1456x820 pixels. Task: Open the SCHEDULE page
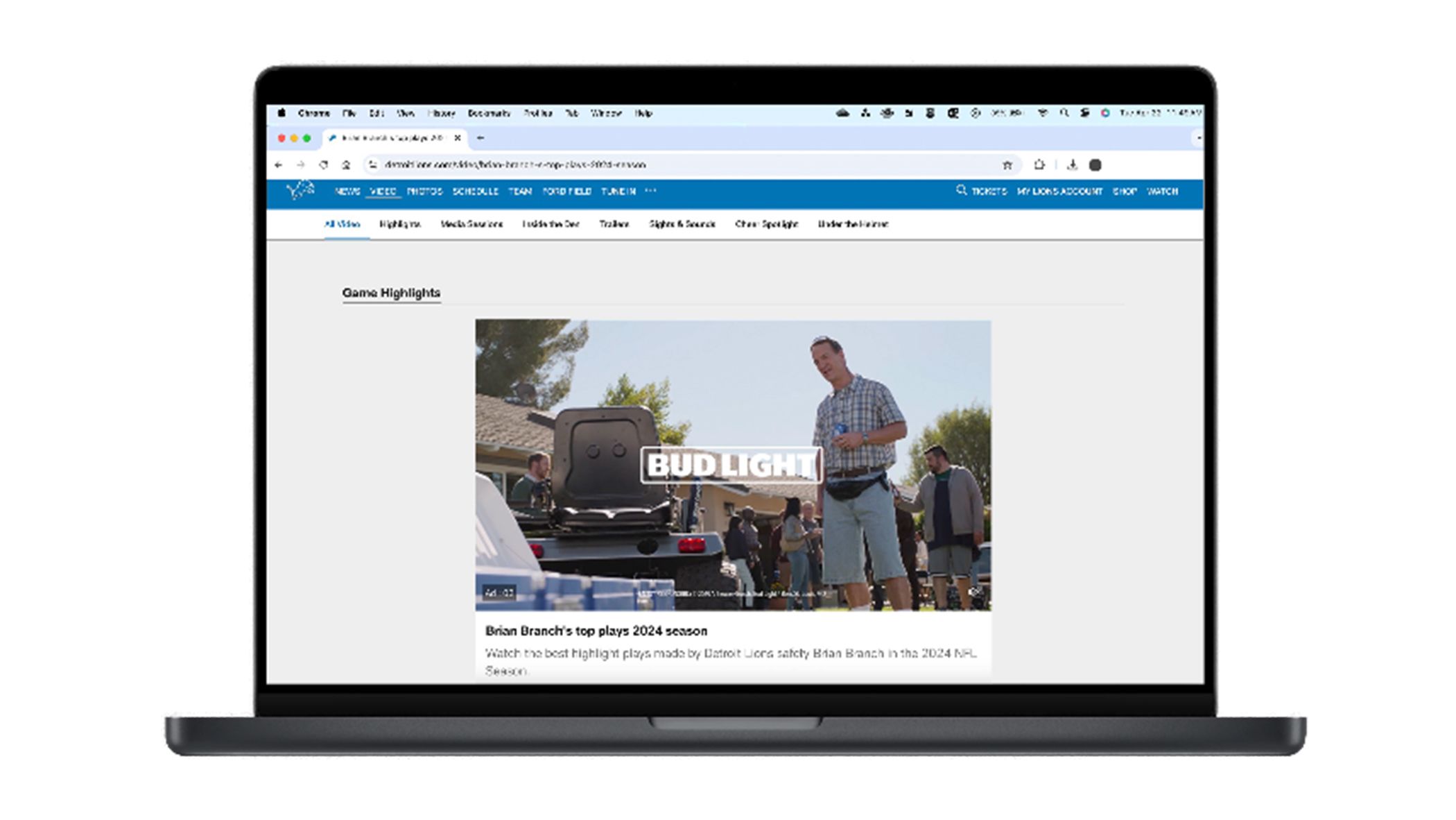(476, 191)
